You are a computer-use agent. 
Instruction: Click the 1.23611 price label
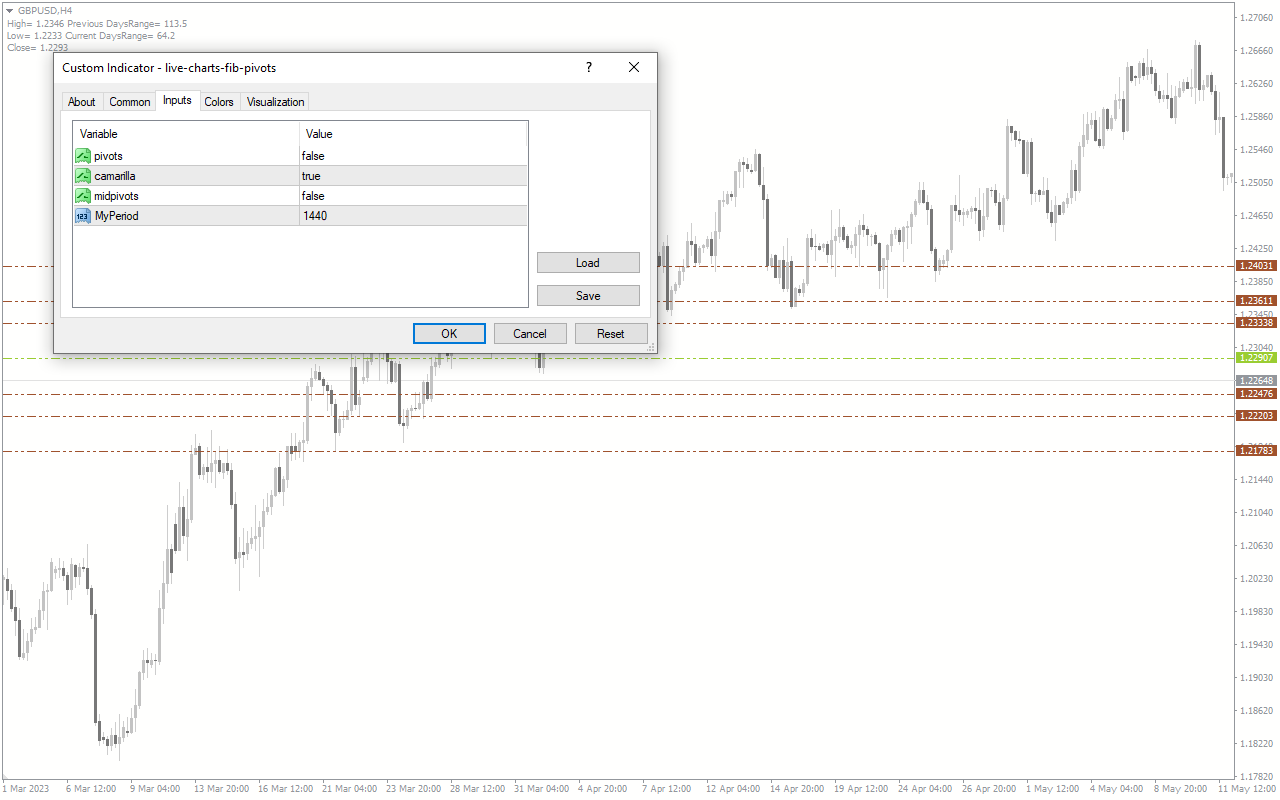pyautogui.click(x=1256, y=301)
